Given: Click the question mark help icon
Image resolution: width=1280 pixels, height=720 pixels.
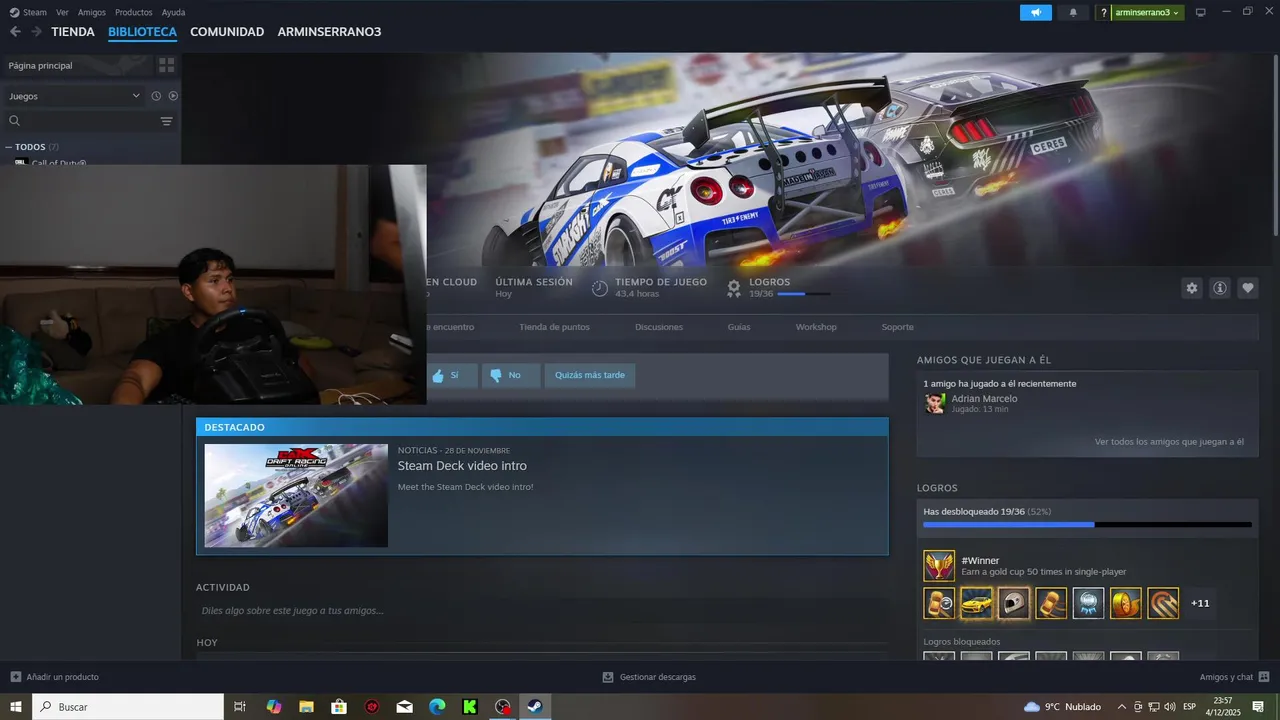Looking at the screenshot, I should point(1103,13).
